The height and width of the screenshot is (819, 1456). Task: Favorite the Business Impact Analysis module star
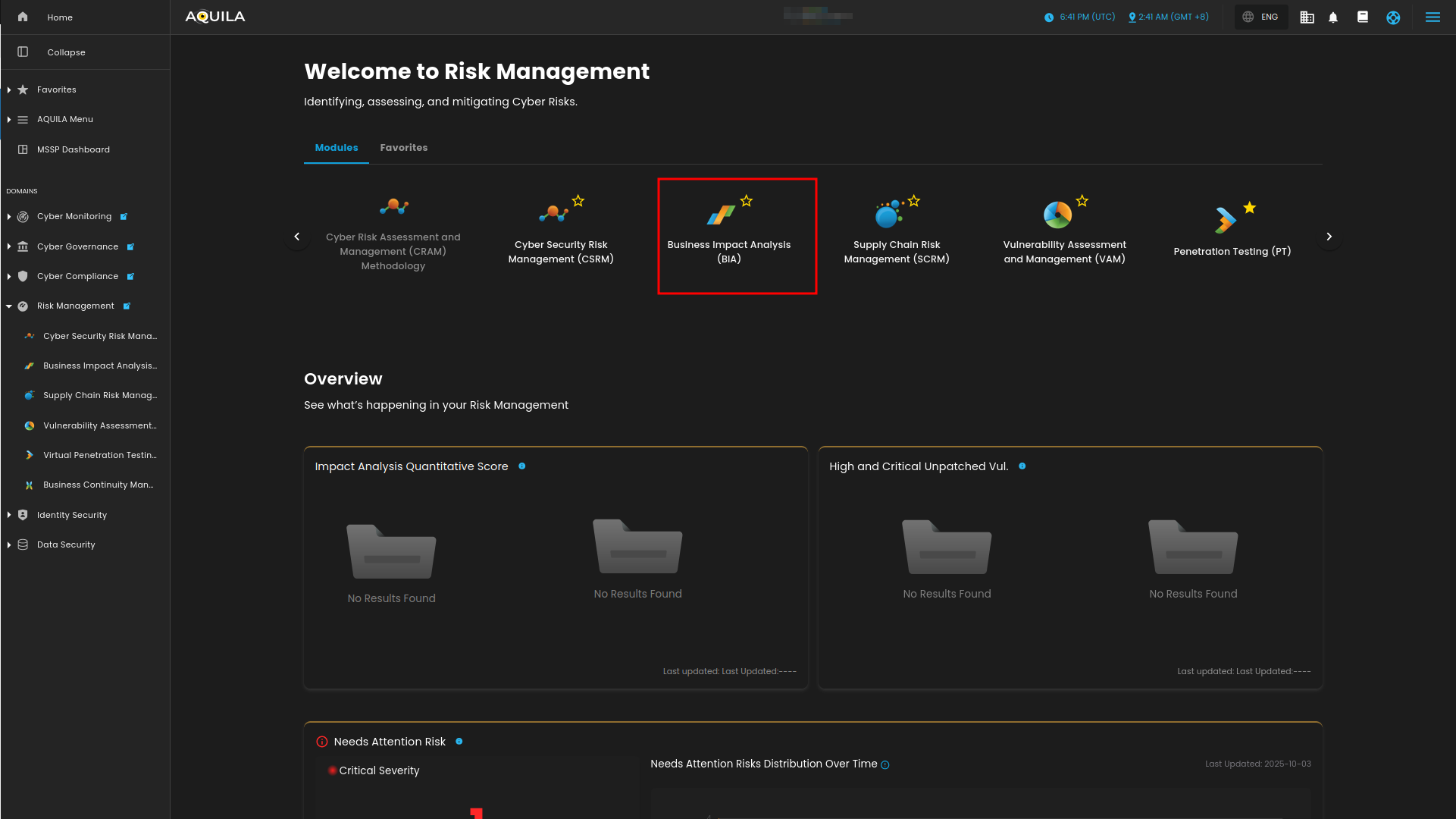click(x=747, y=201)
